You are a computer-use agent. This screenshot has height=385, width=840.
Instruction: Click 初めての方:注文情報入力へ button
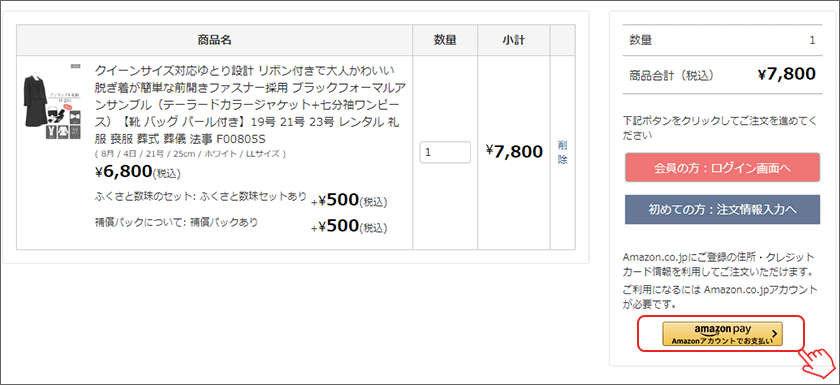(x=722, y=209)
